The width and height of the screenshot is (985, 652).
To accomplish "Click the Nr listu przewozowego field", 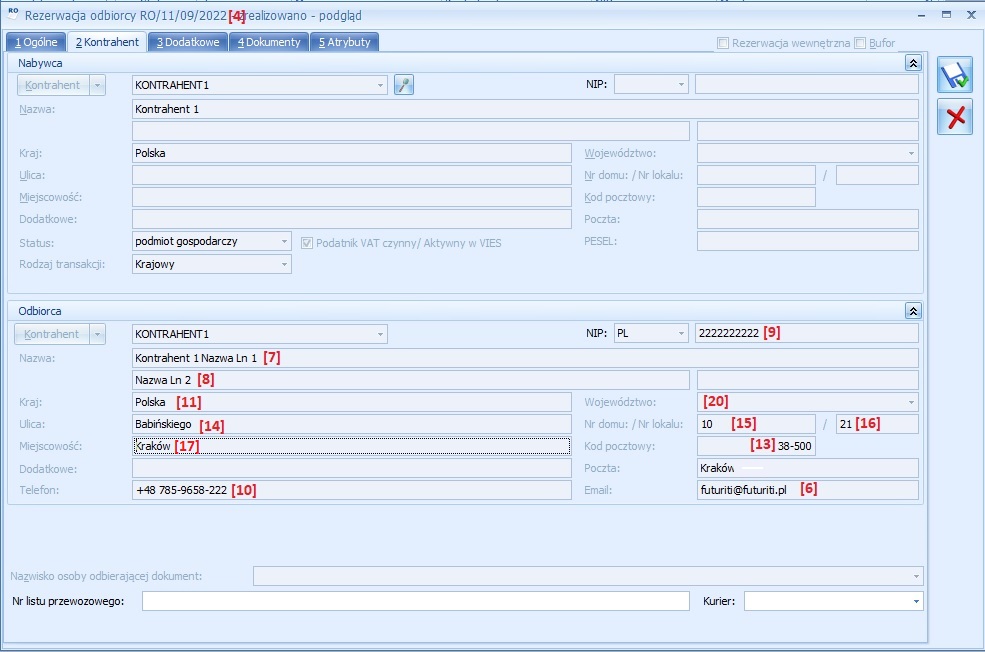I will [415, 601].
